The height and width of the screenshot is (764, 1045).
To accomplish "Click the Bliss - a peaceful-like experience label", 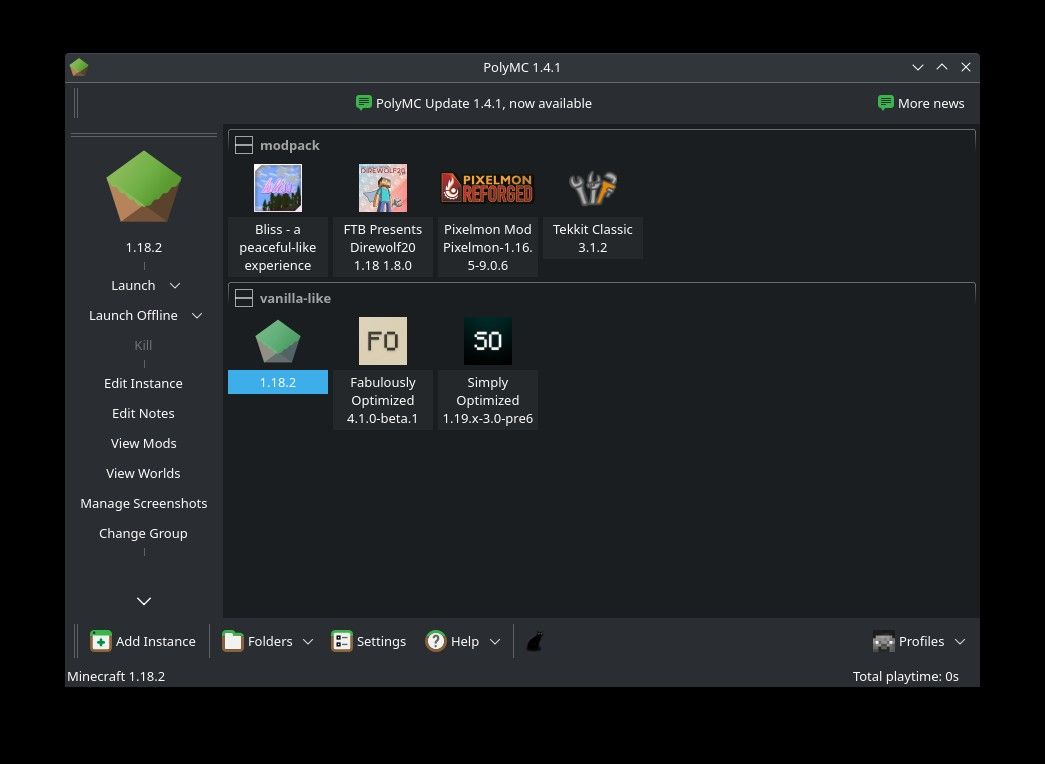I will [x=278, y=247].
